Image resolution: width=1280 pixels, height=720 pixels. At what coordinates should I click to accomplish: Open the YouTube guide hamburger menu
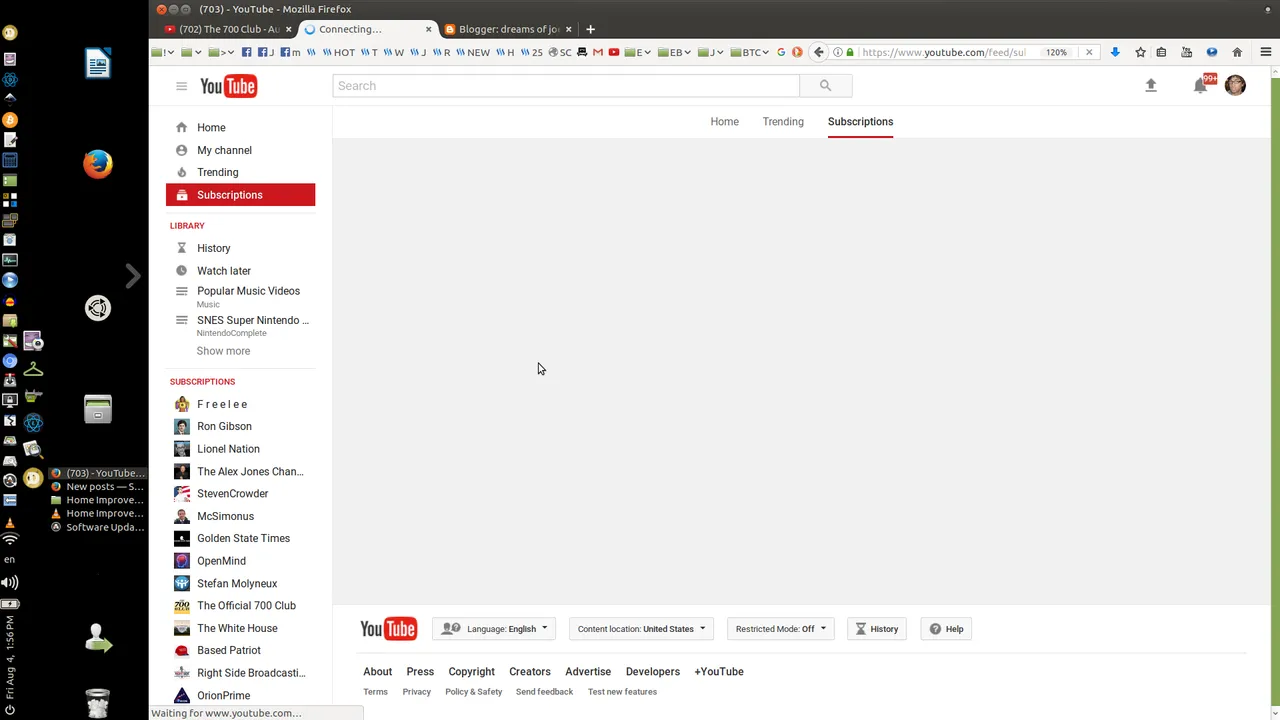tap(181, 86)
